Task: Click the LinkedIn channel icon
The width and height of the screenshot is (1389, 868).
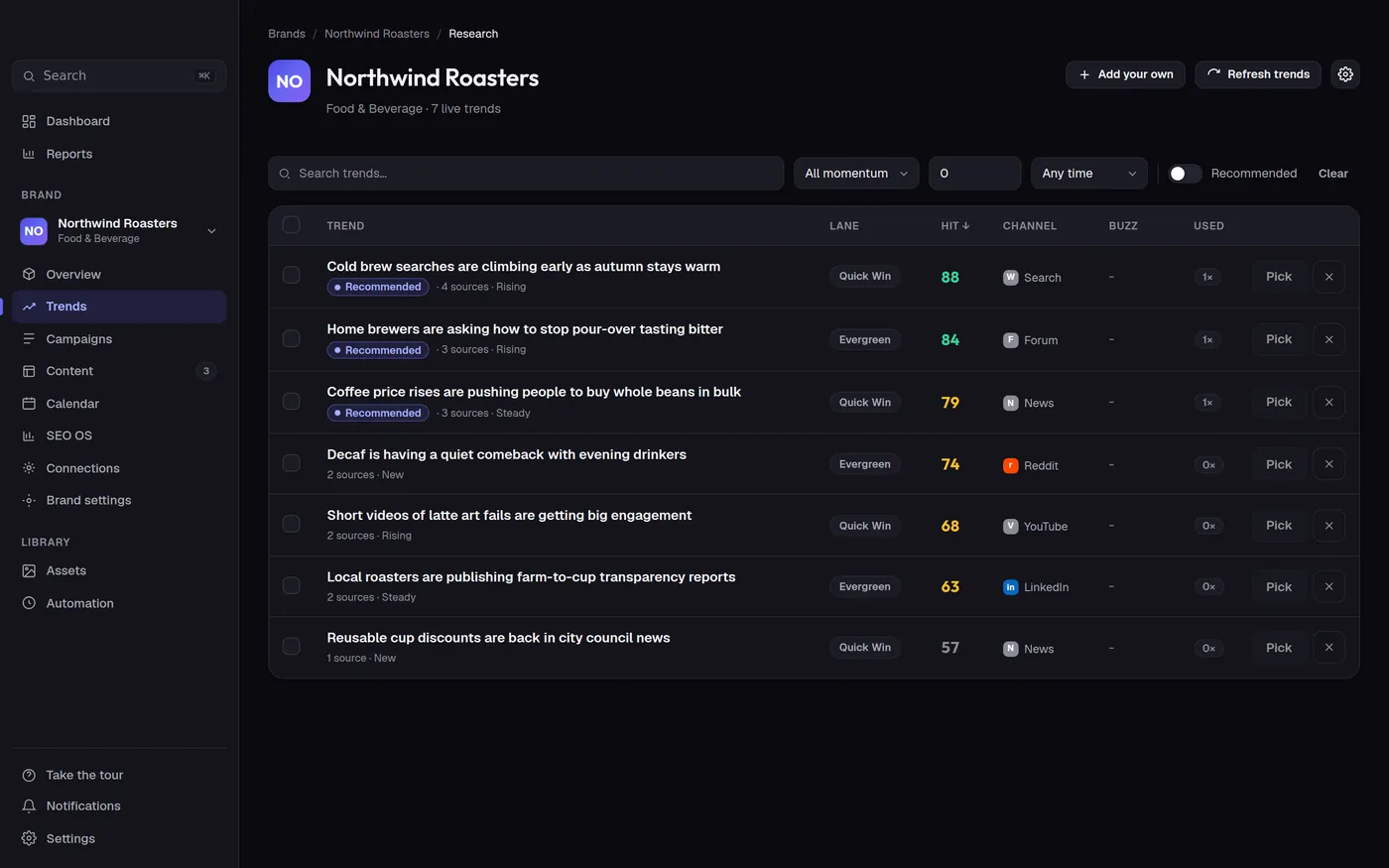Action: (1010, 587)
